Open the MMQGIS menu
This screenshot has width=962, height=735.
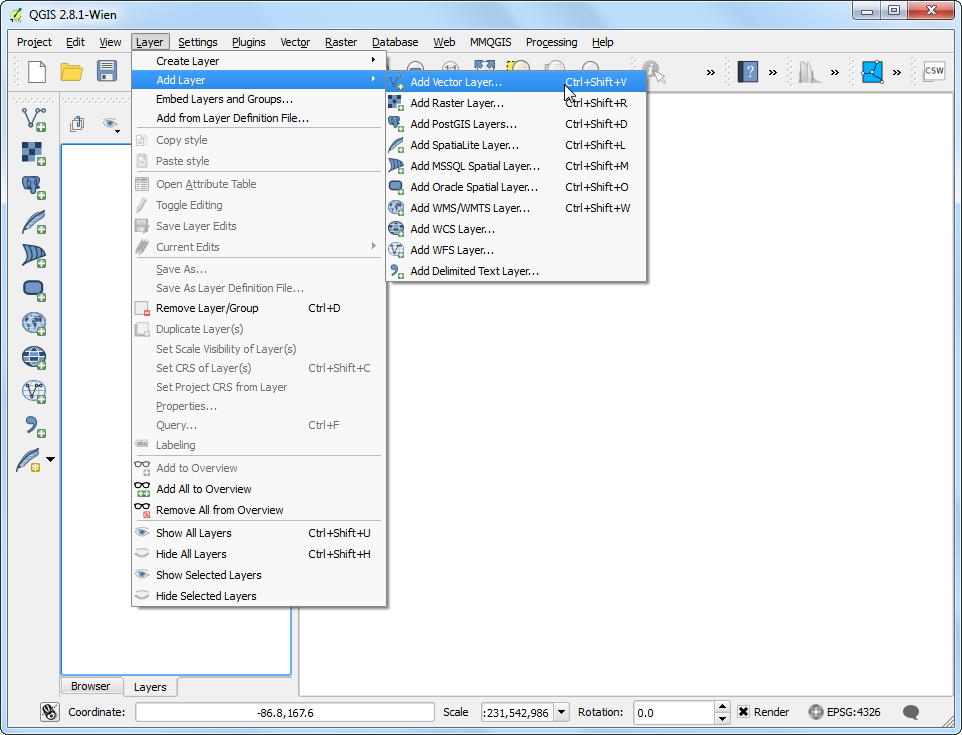490,42
